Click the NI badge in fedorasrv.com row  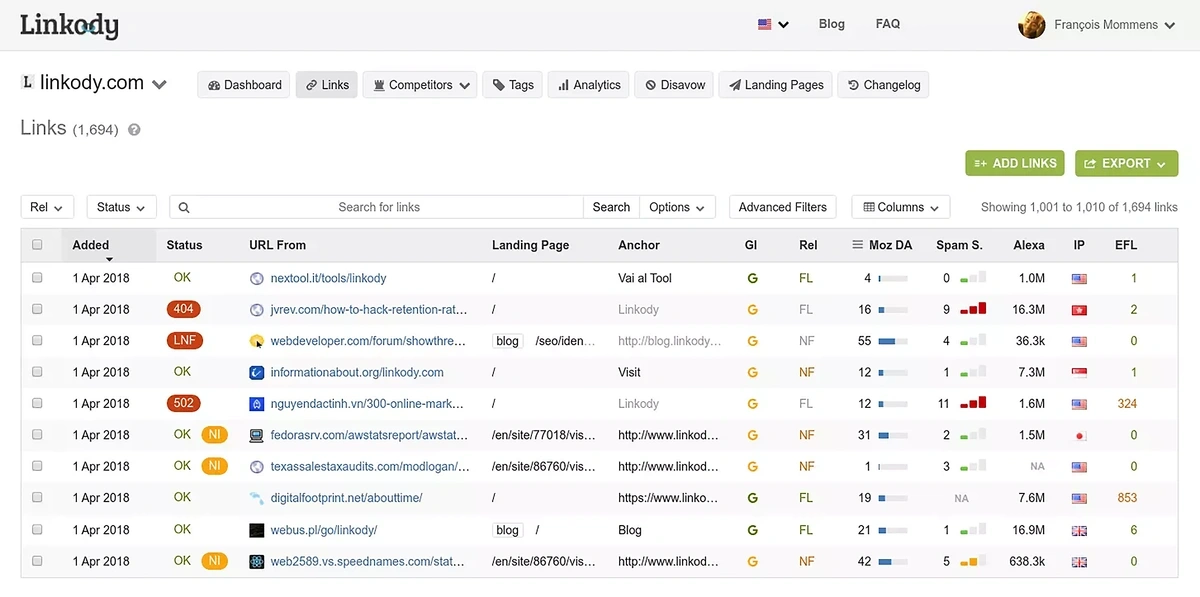(x=214, y=435)
